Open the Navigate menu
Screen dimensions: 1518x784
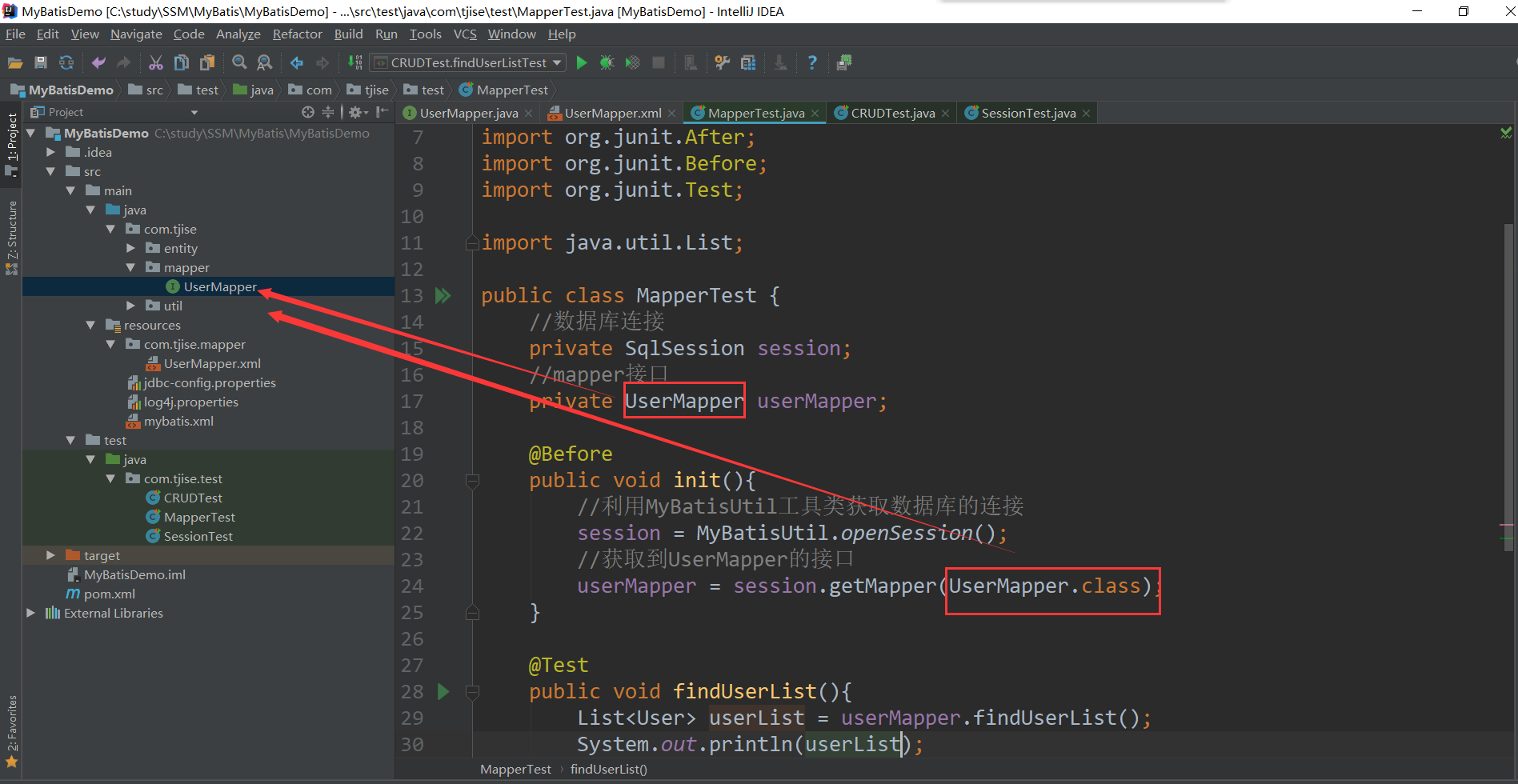coord(136,34)
